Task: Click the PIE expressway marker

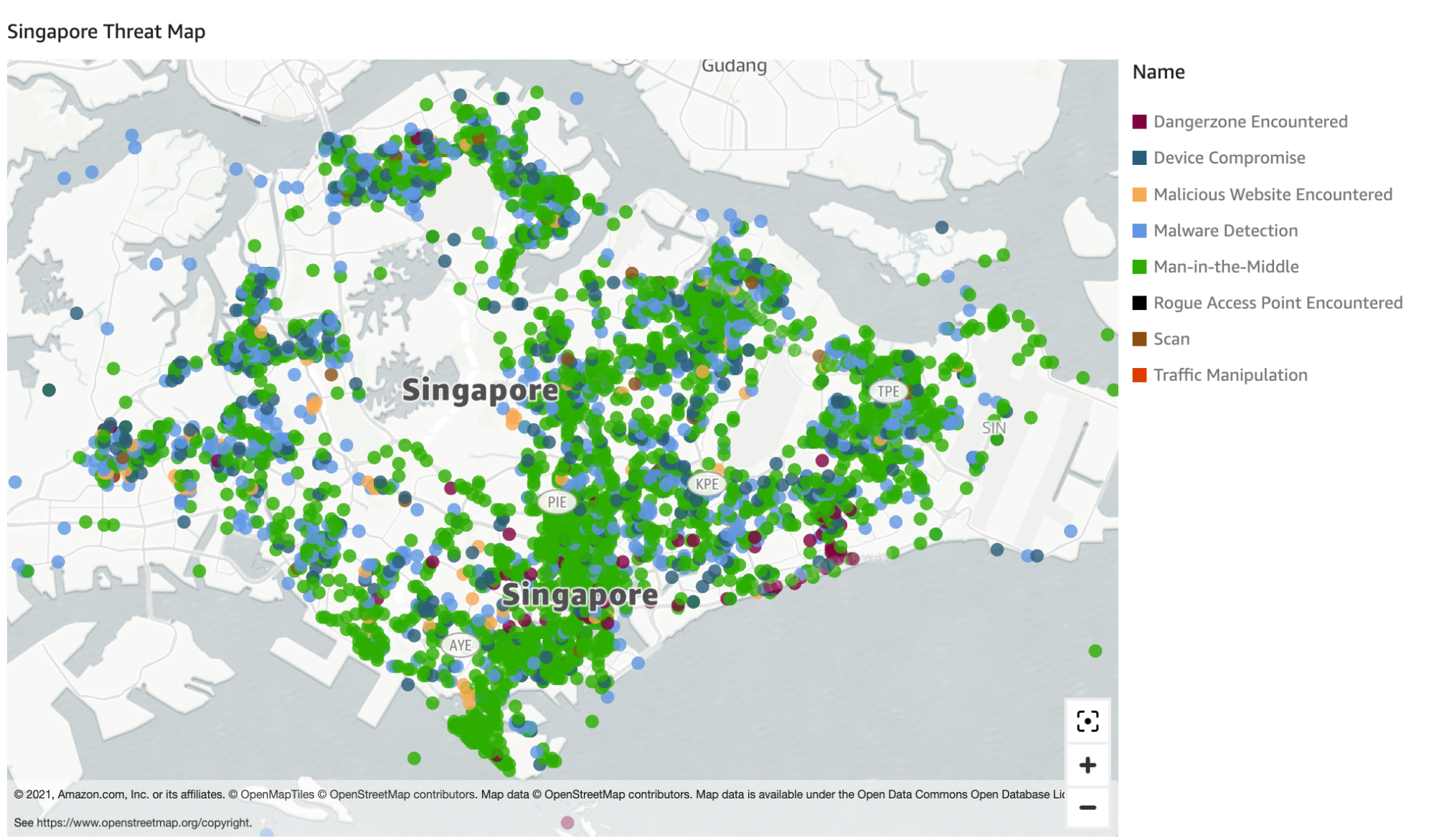Action: coord(557,502)
